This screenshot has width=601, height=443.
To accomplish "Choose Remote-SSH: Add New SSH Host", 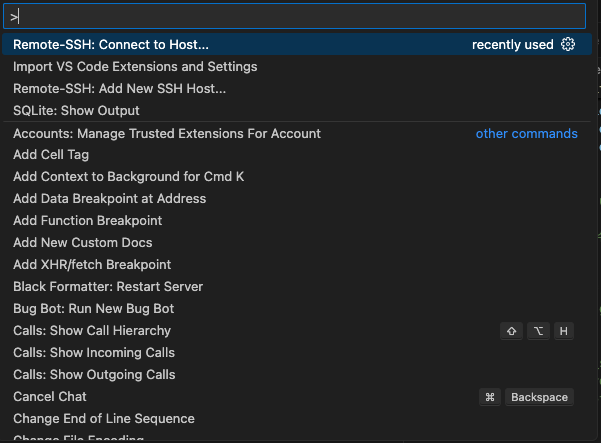I will point(297,89).
